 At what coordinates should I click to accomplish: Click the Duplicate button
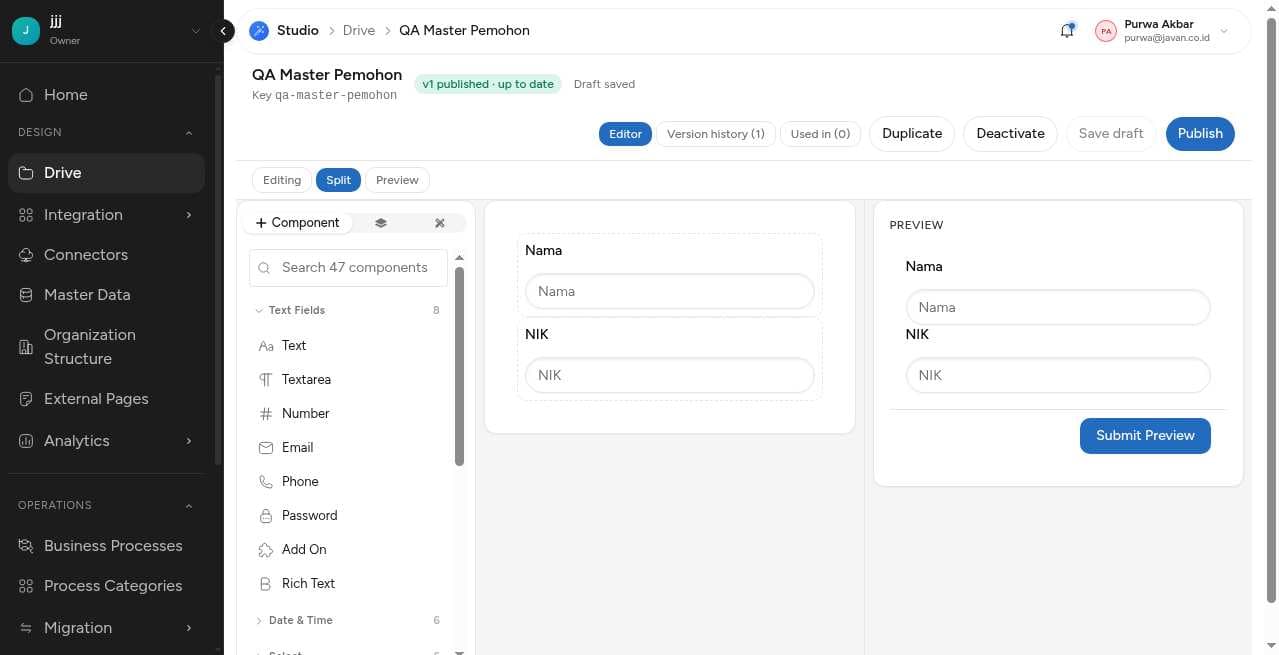[912, 134]
